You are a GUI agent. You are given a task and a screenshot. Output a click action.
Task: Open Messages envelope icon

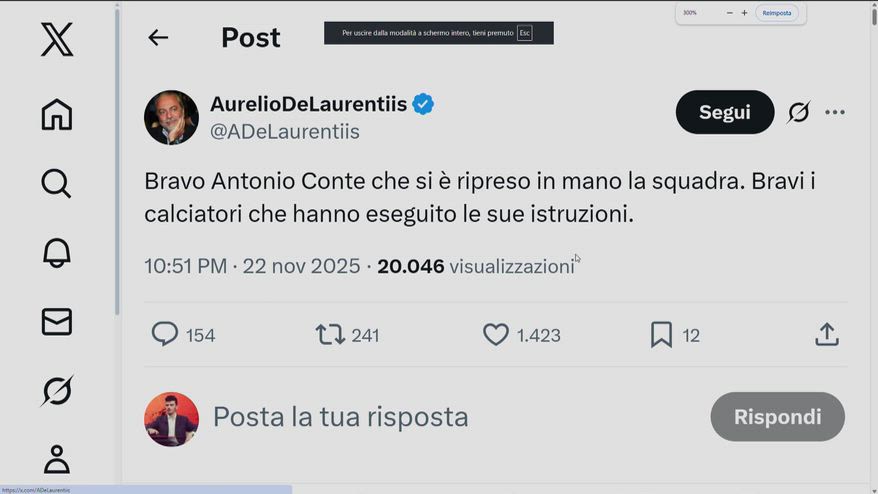click(x=57, y=321)
